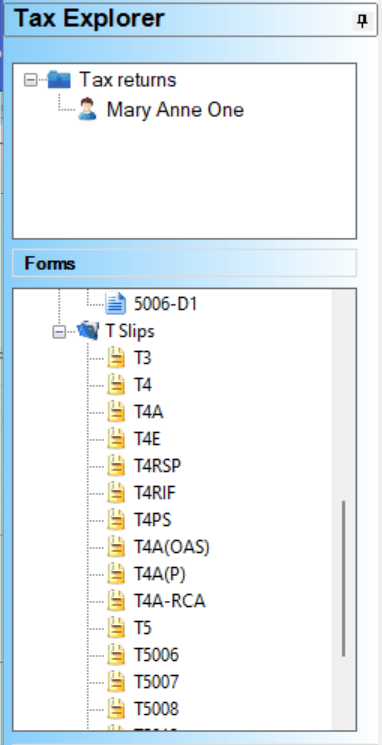Open the T4 slip
The width and height of the screenshot is (382, 745).
[143, 384]
